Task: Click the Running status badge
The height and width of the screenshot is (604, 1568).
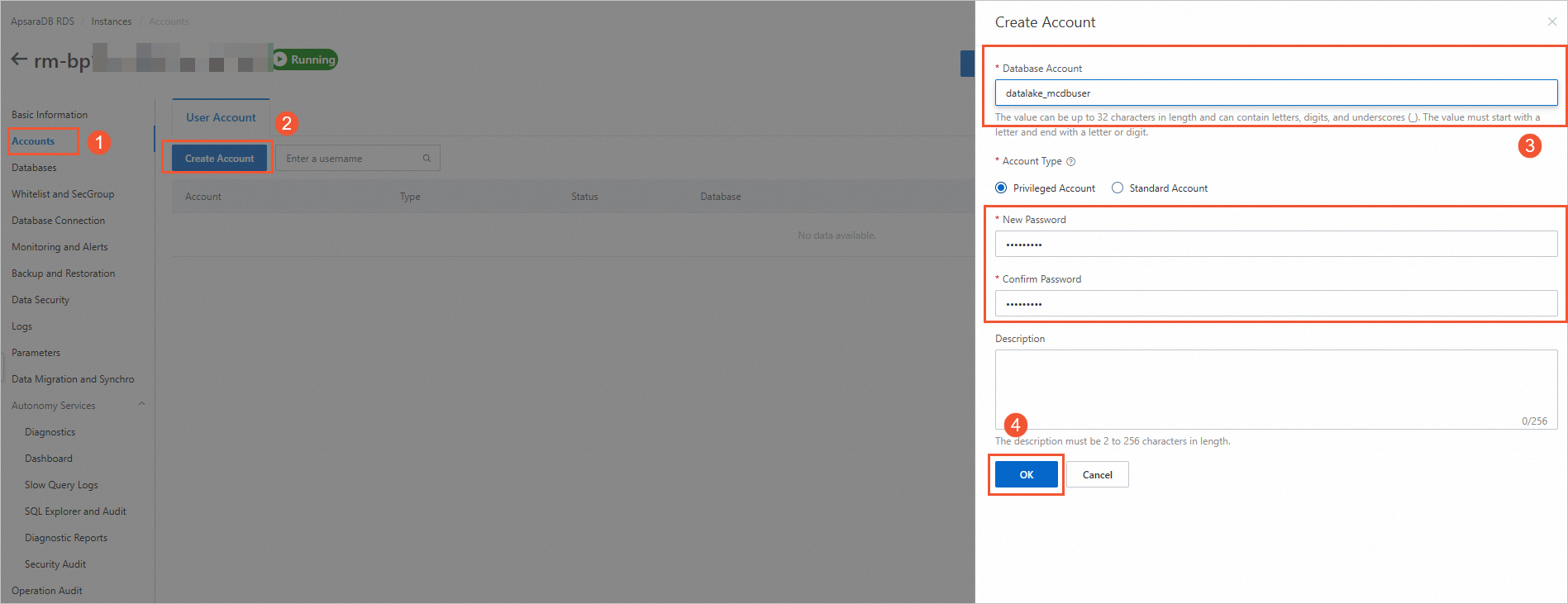Action: coord(305,59)
